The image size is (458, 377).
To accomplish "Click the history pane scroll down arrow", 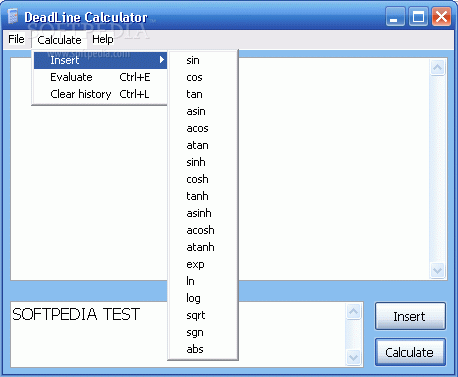I will (437, 270).
